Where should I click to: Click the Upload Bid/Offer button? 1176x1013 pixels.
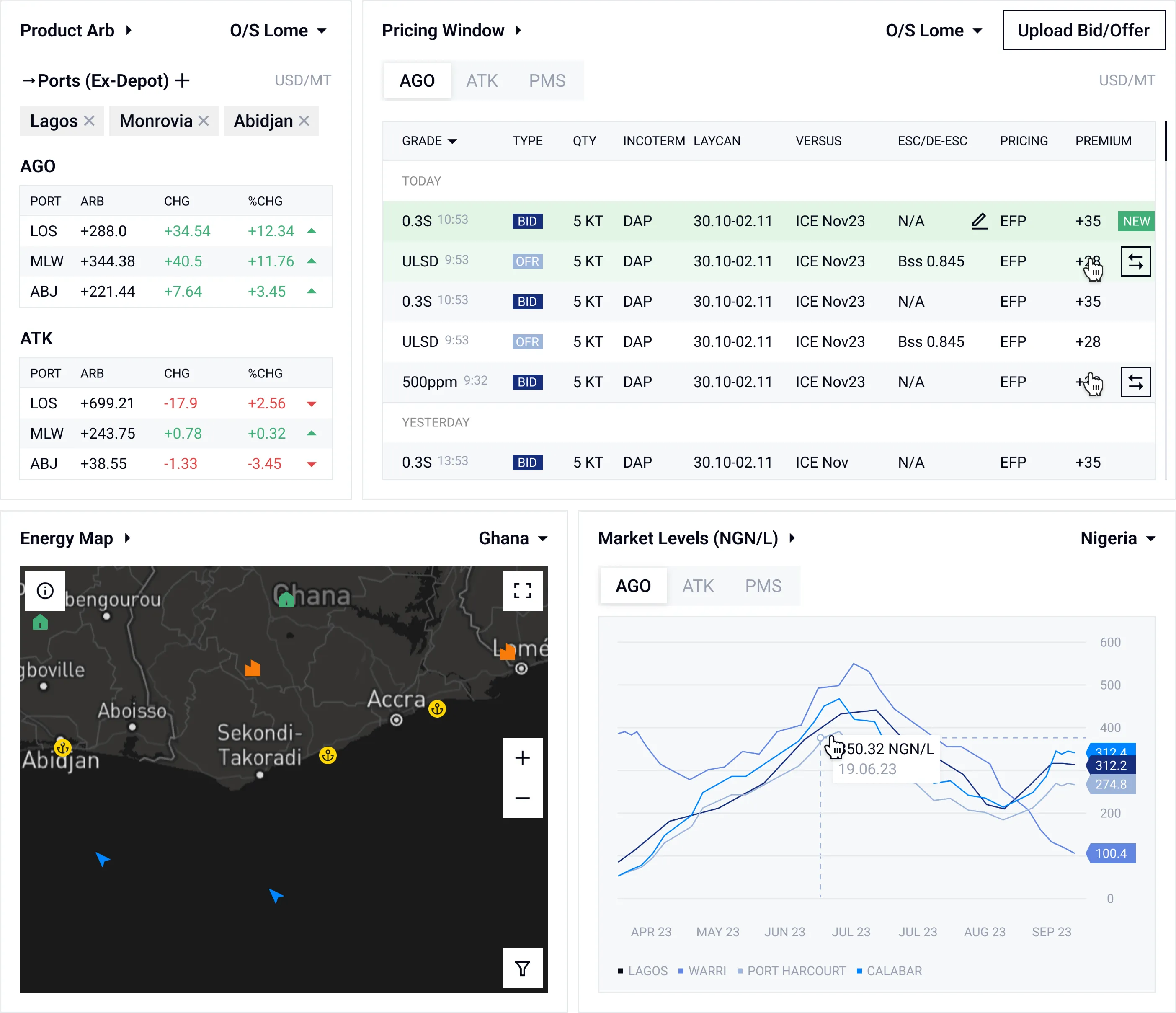coord(1083,31)
